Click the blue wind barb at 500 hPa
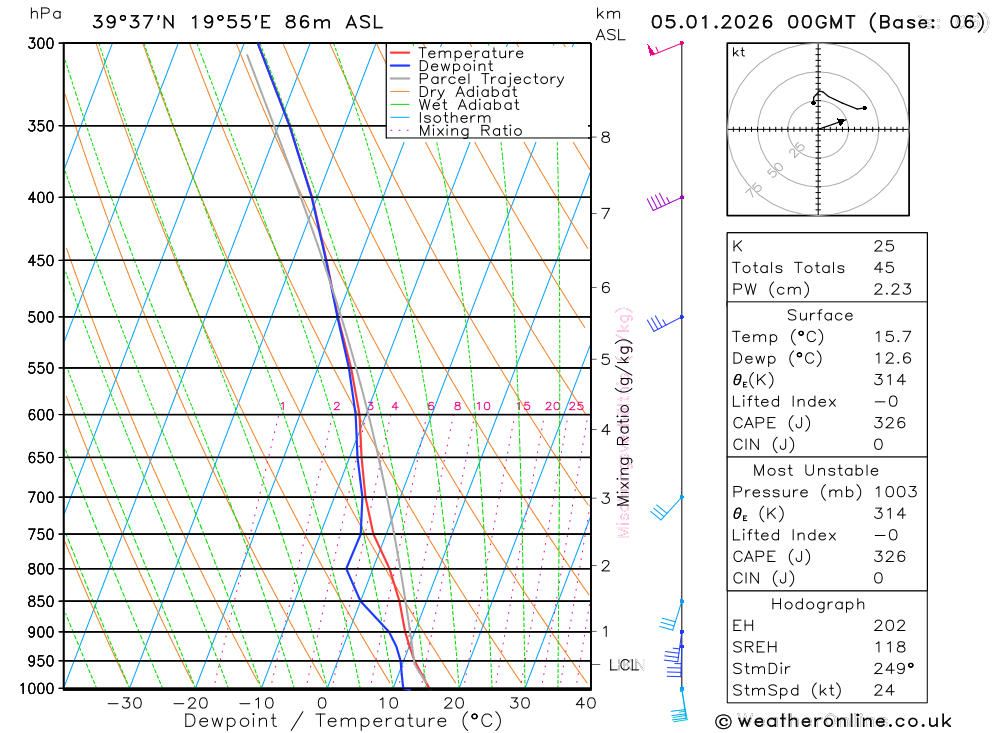The height and width of the screenshot is (733, 1000). [x=665, y=323]
